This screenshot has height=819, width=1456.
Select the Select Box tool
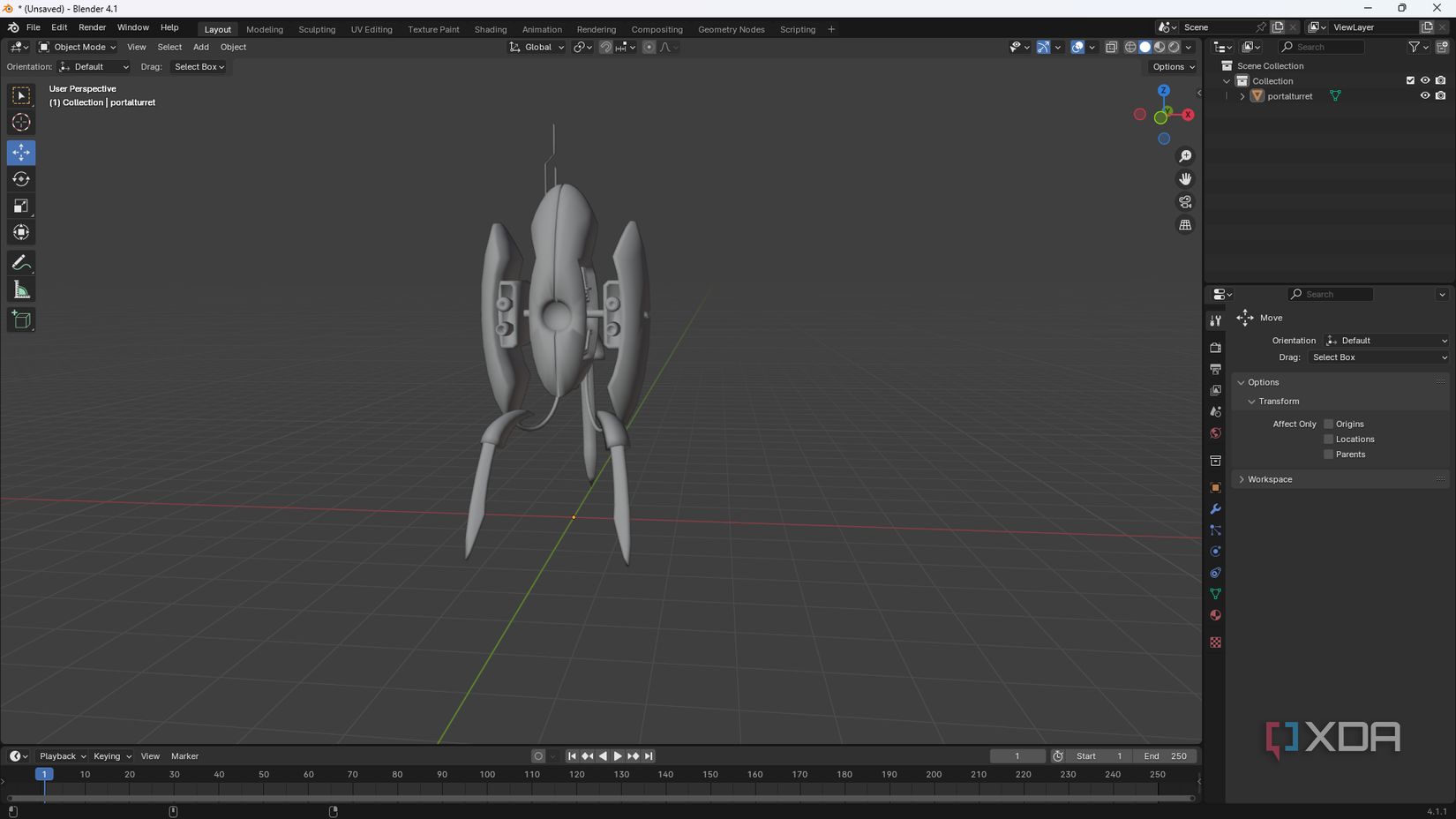click(x=21, y=95)
